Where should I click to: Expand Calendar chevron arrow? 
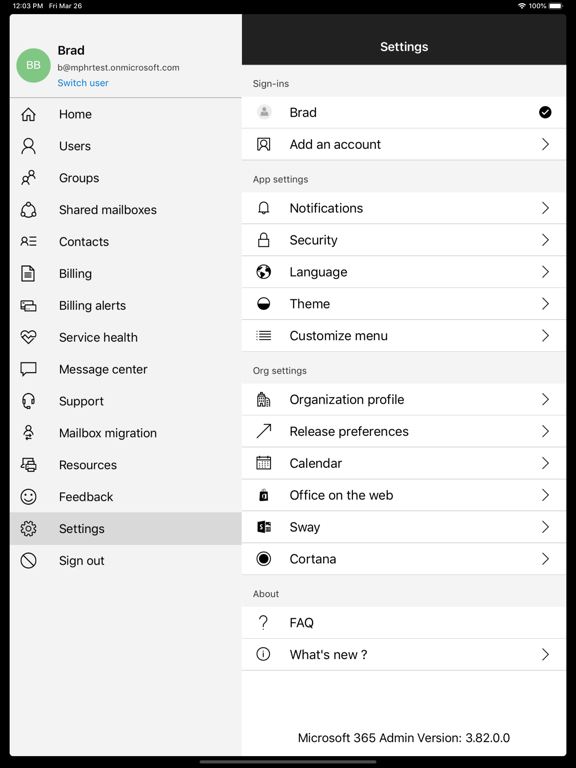click(x=545, y=463)
